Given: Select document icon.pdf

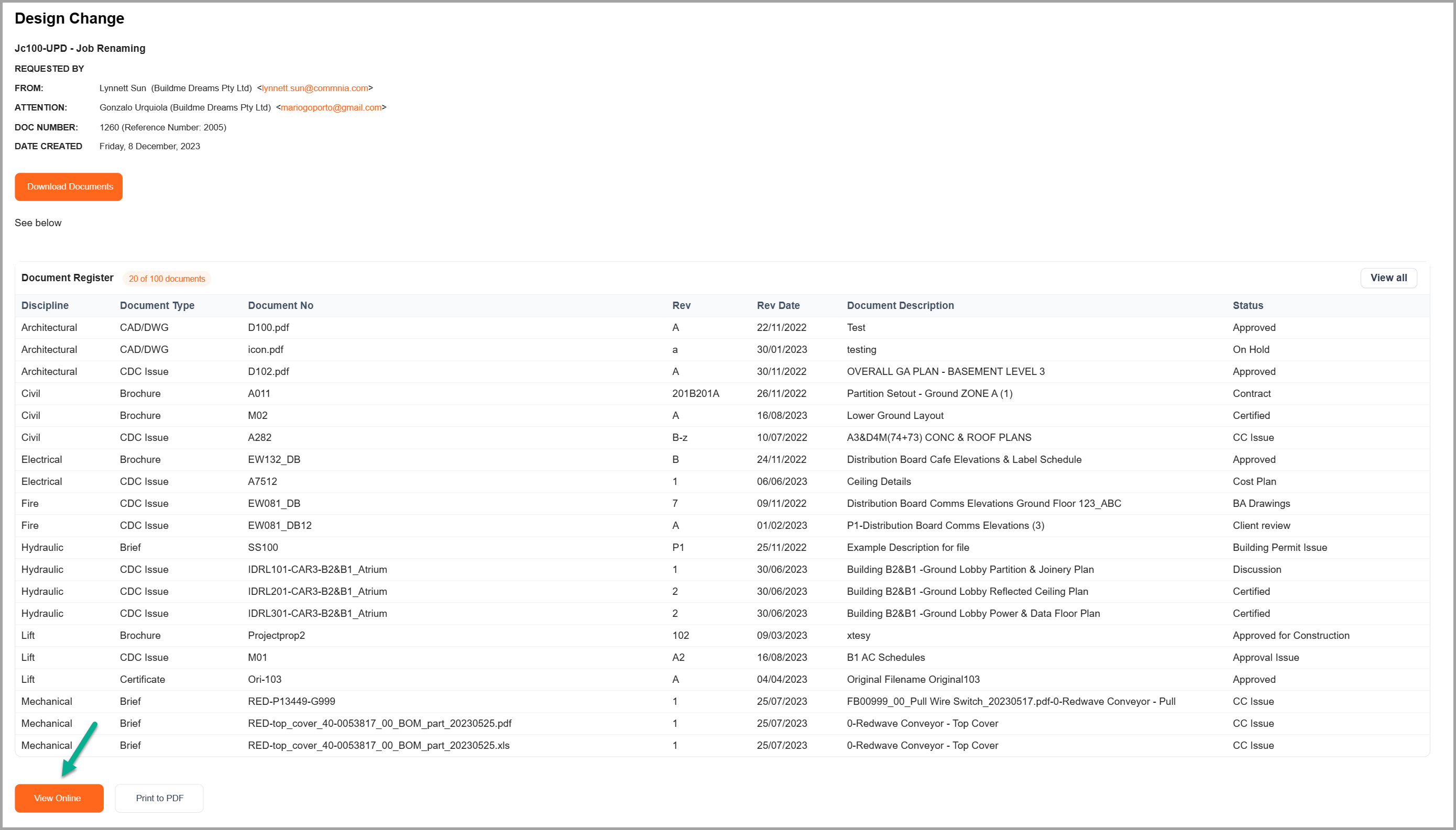Looking at the screenshot, I should tap(265, 349).
